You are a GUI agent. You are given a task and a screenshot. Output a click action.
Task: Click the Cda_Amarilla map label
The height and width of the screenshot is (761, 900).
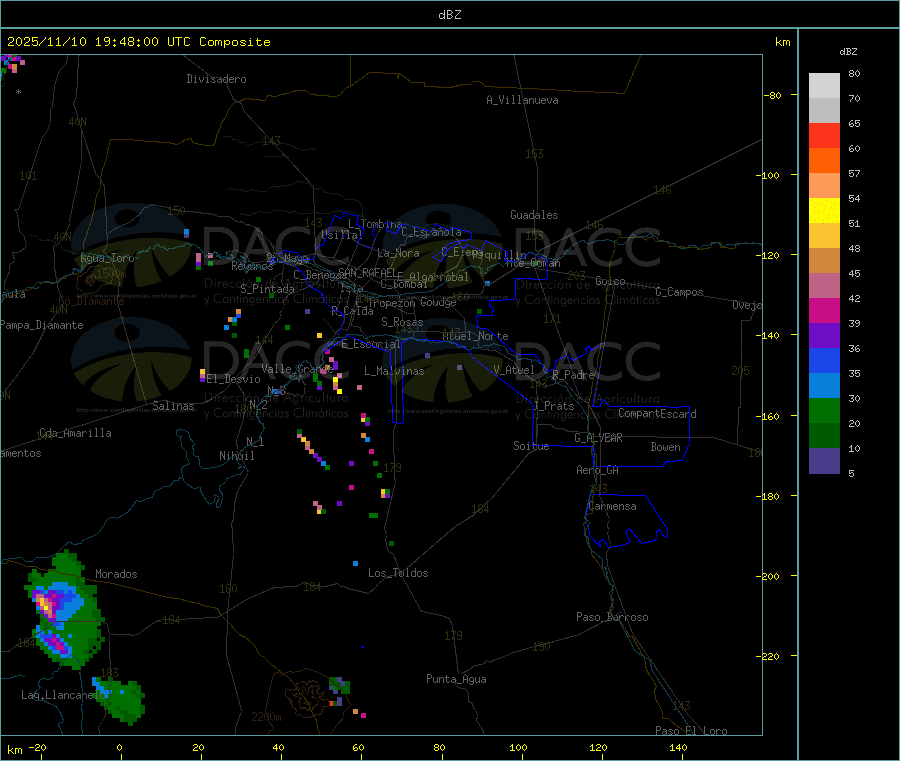coord(75,433)
